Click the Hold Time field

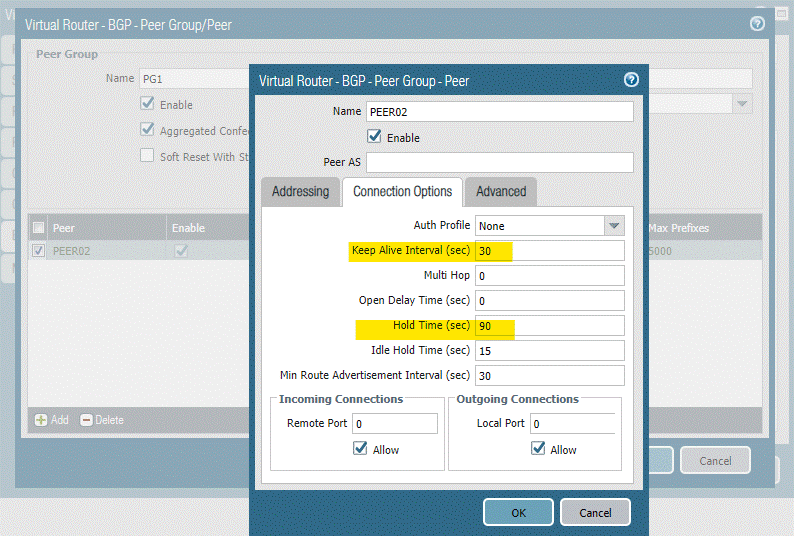(549, 326)
